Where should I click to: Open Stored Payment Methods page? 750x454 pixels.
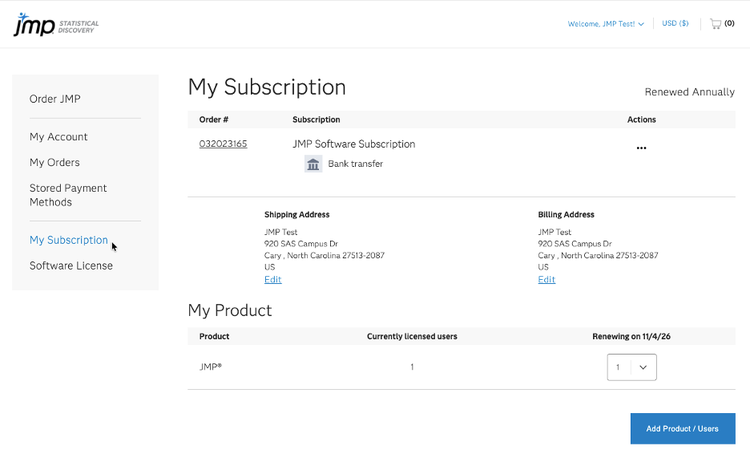(x=68, y=195)
